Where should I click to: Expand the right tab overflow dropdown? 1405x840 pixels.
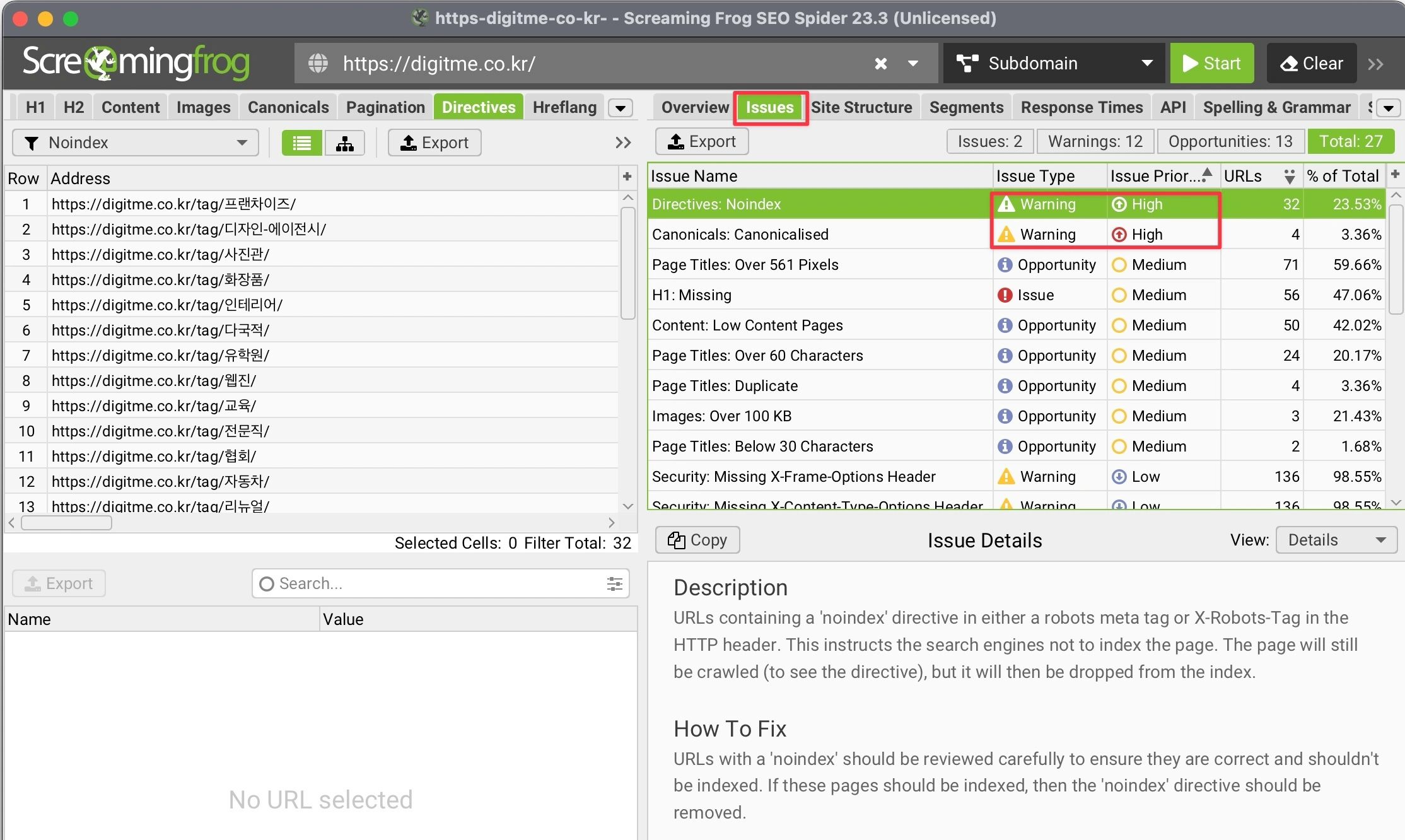tap(1388, 108)
